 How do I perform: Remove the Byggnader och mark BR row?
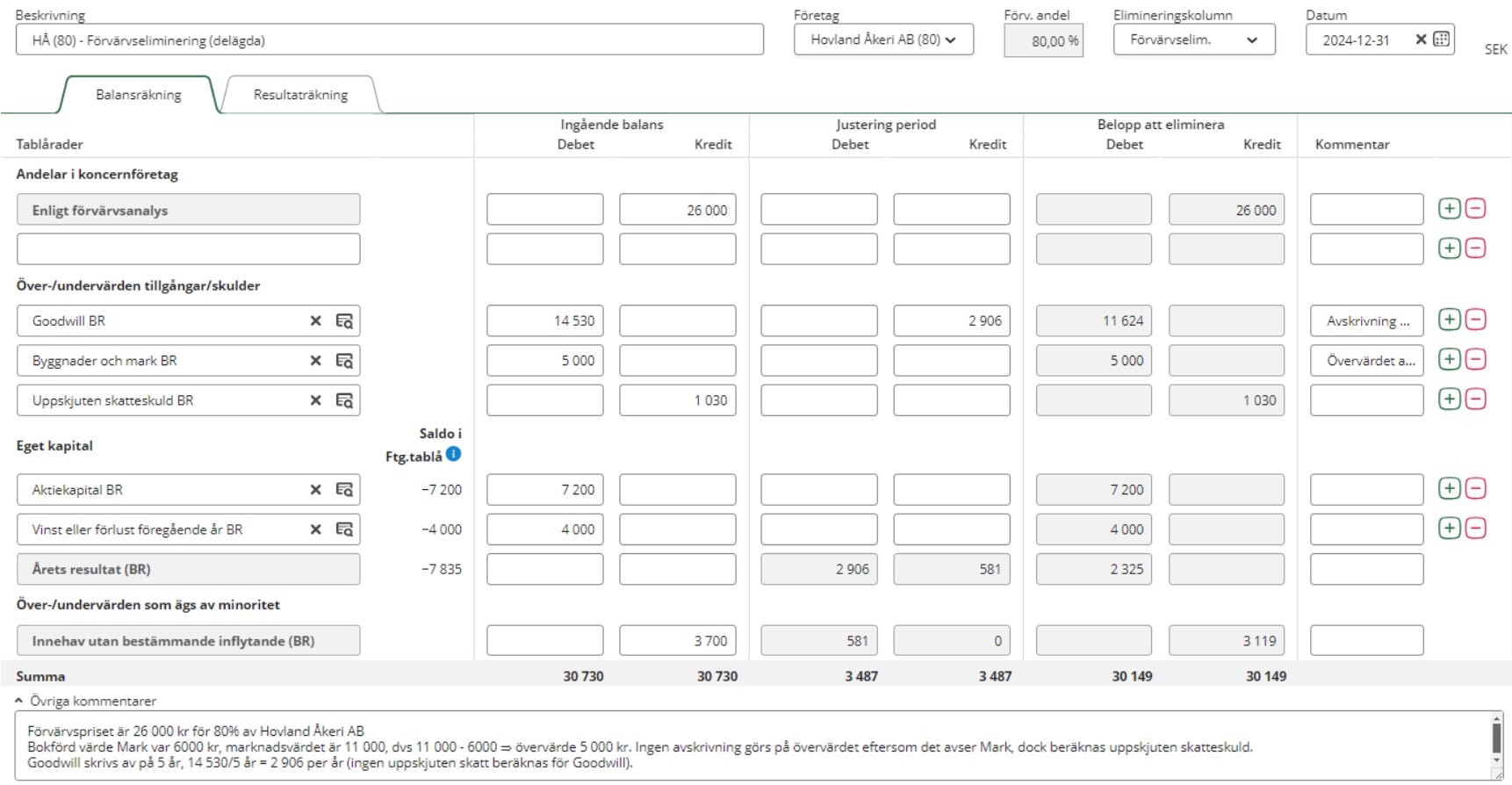click(x=1476, y=359)
